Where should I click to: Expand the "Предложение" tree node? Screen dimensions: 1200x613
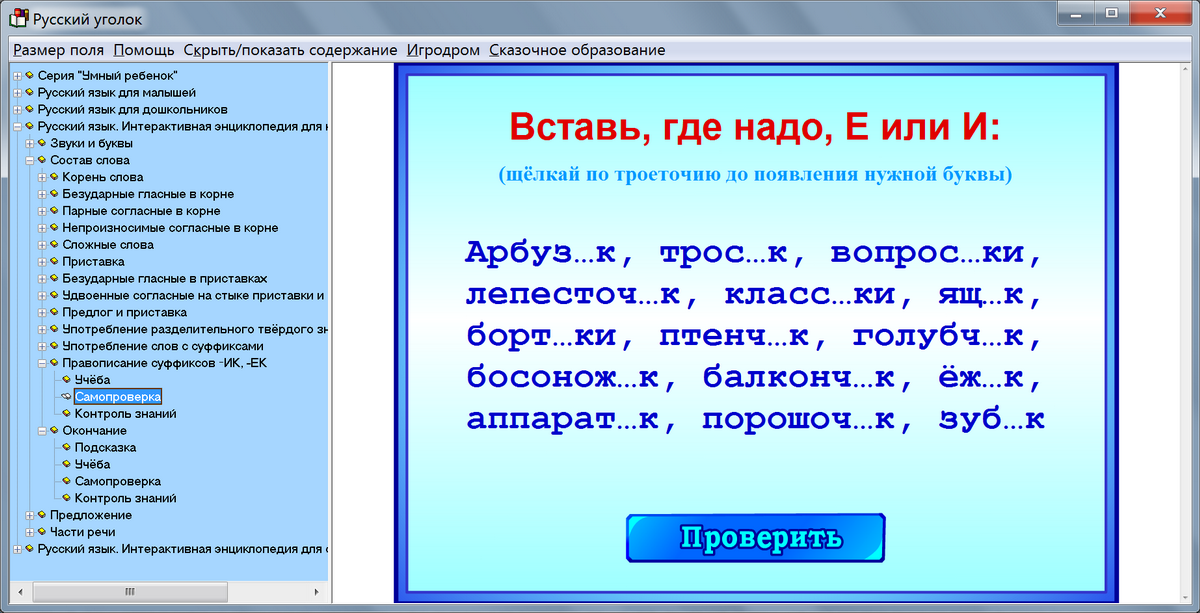[30, 514]
